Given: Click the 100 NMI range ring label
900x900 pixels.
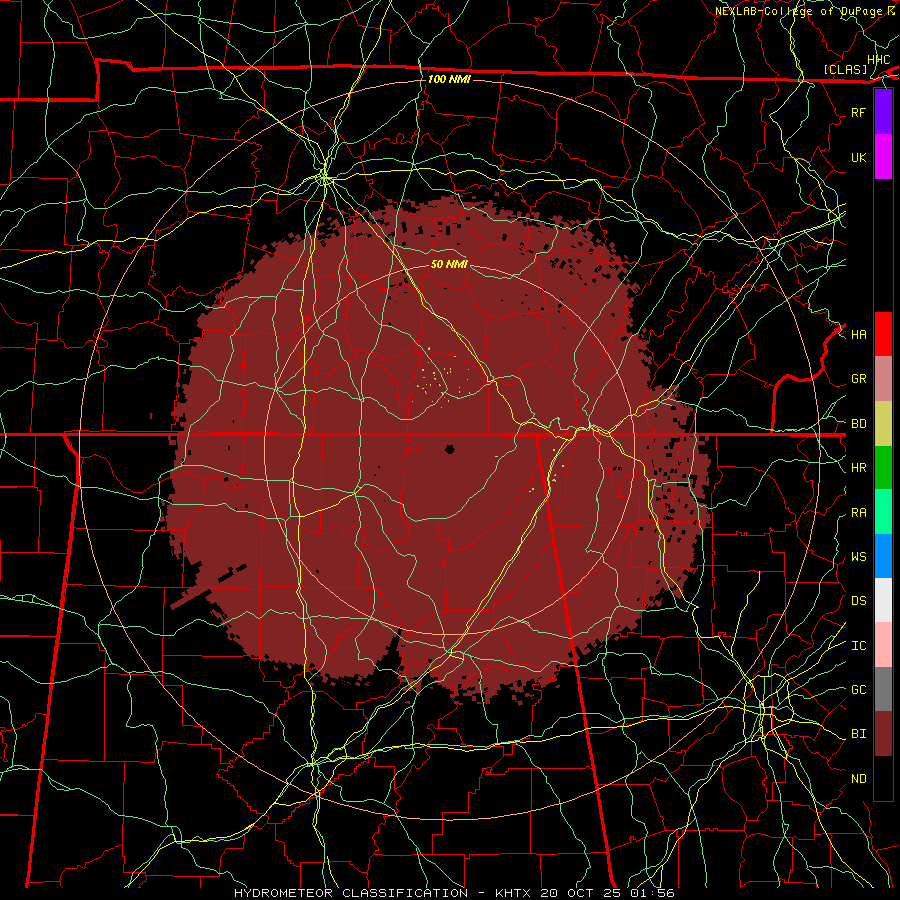Looking at the screenshot, I should tap(449, 79).
